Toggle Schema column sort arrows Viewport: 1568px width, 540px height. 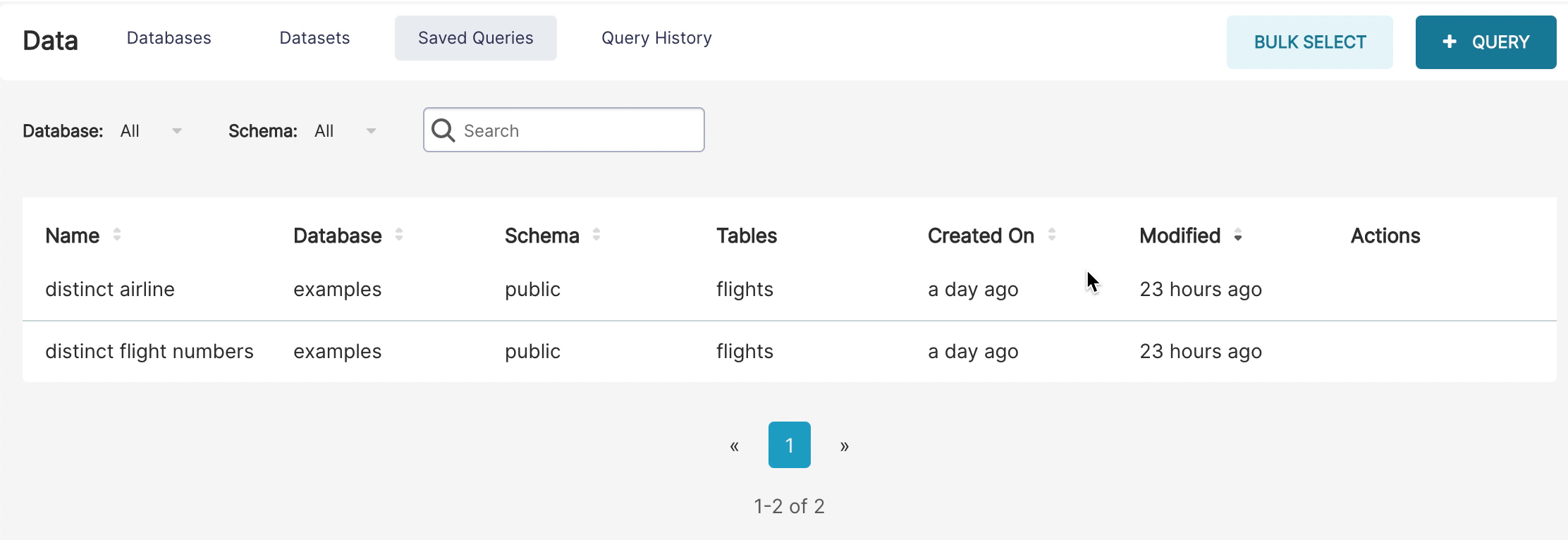click(596, 235)
